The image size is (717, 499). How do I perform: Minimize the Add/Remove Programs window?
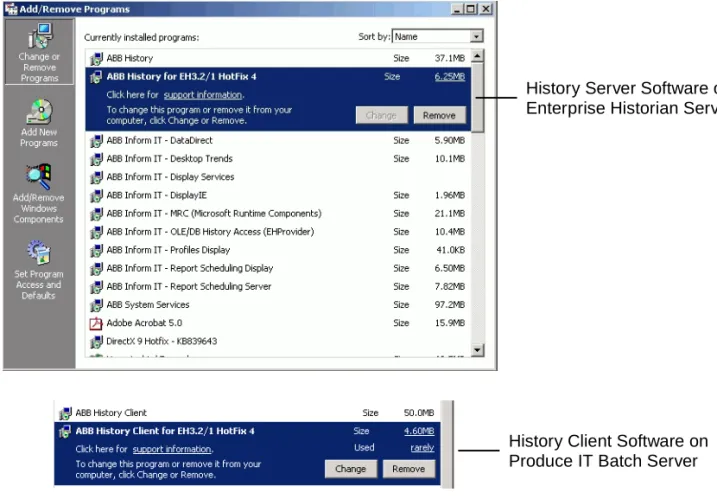[457, 9]
